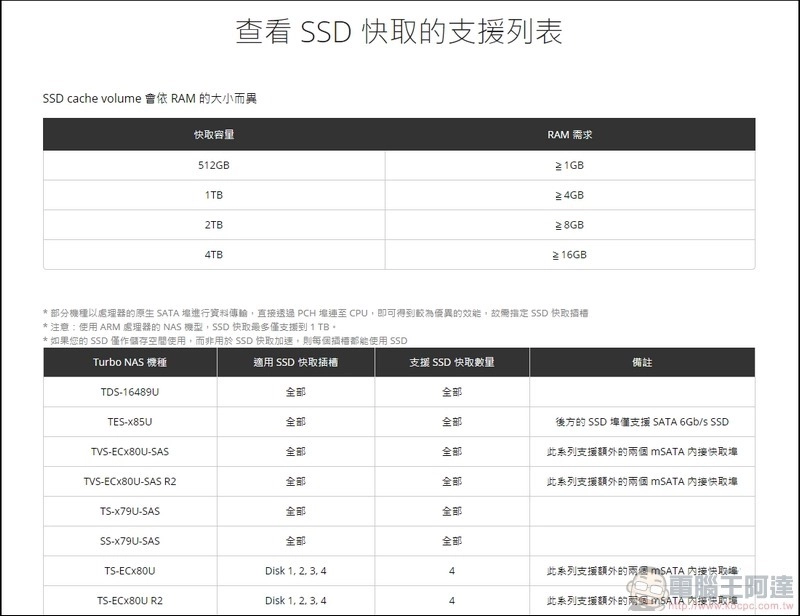800x616 pixels.
Task: Click the Turbo NAS 機種 column header
Action: pyautogui.click(x=130, y=363)
